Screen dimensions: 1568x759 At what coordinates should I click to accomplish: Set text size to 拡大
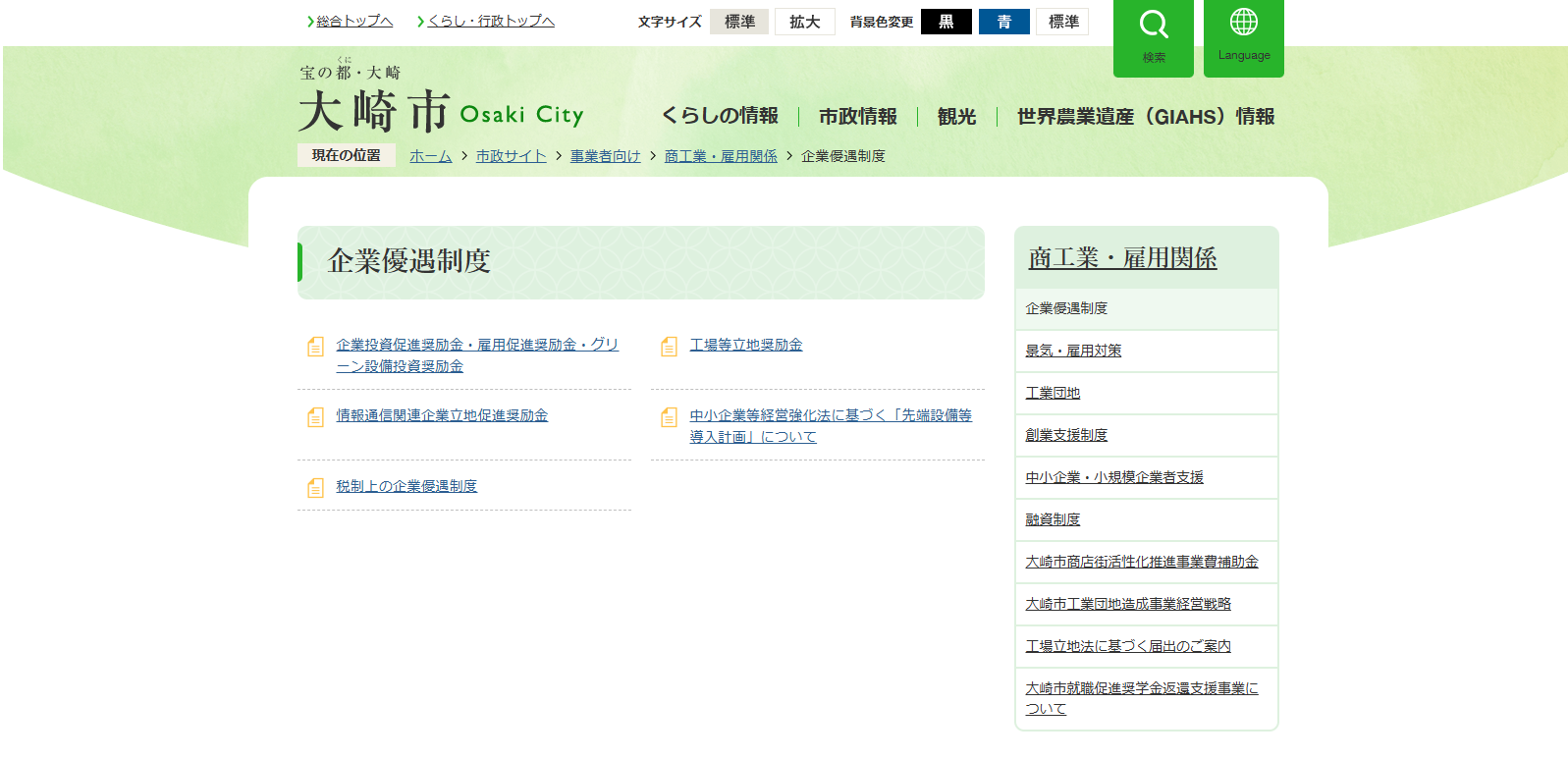(x=805, y=22)
